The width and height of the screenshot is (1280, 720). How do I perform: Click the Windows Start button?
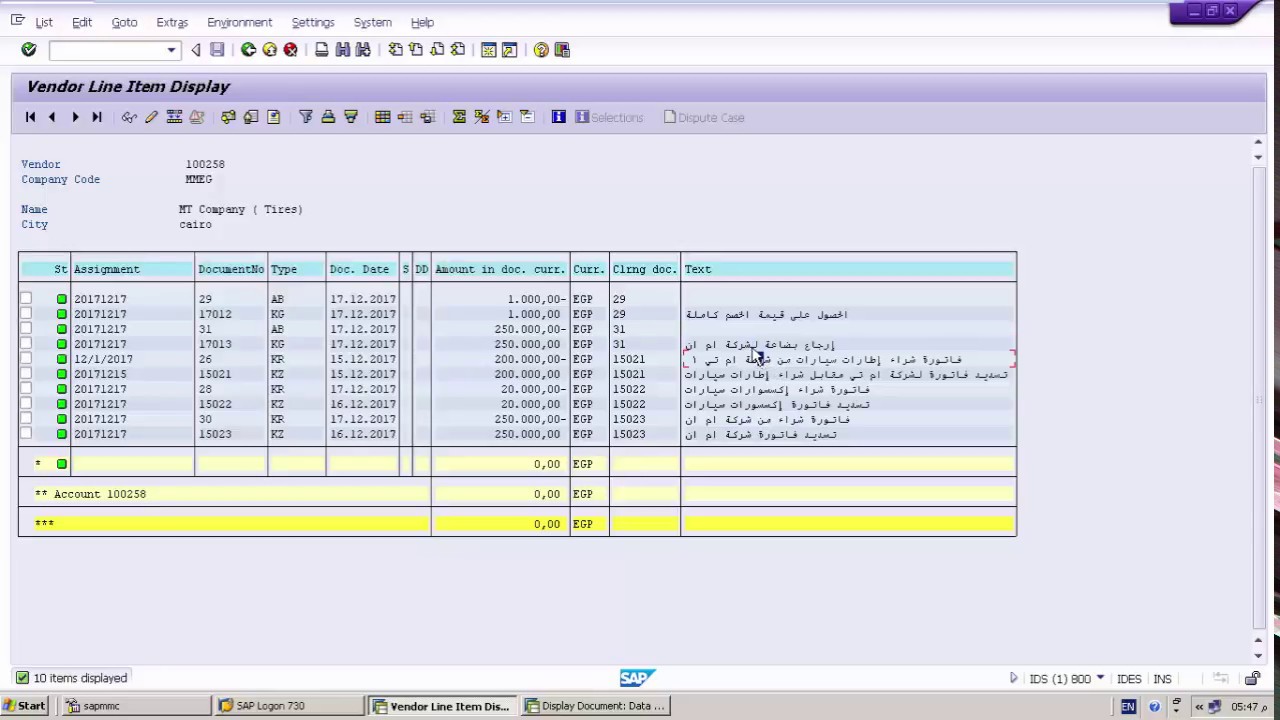[25, 706]
